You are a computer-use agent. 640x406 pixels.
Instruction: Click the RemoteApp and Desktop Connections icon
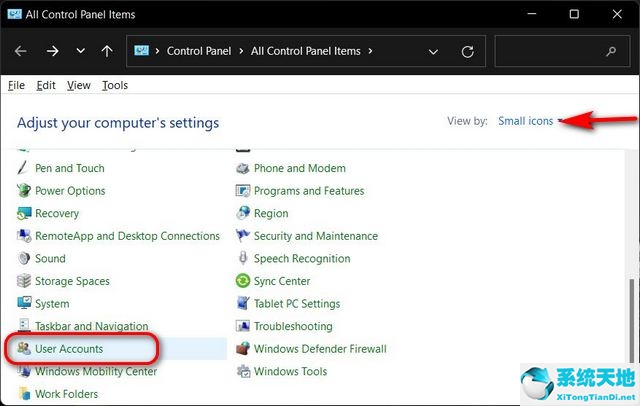(24, 235)
